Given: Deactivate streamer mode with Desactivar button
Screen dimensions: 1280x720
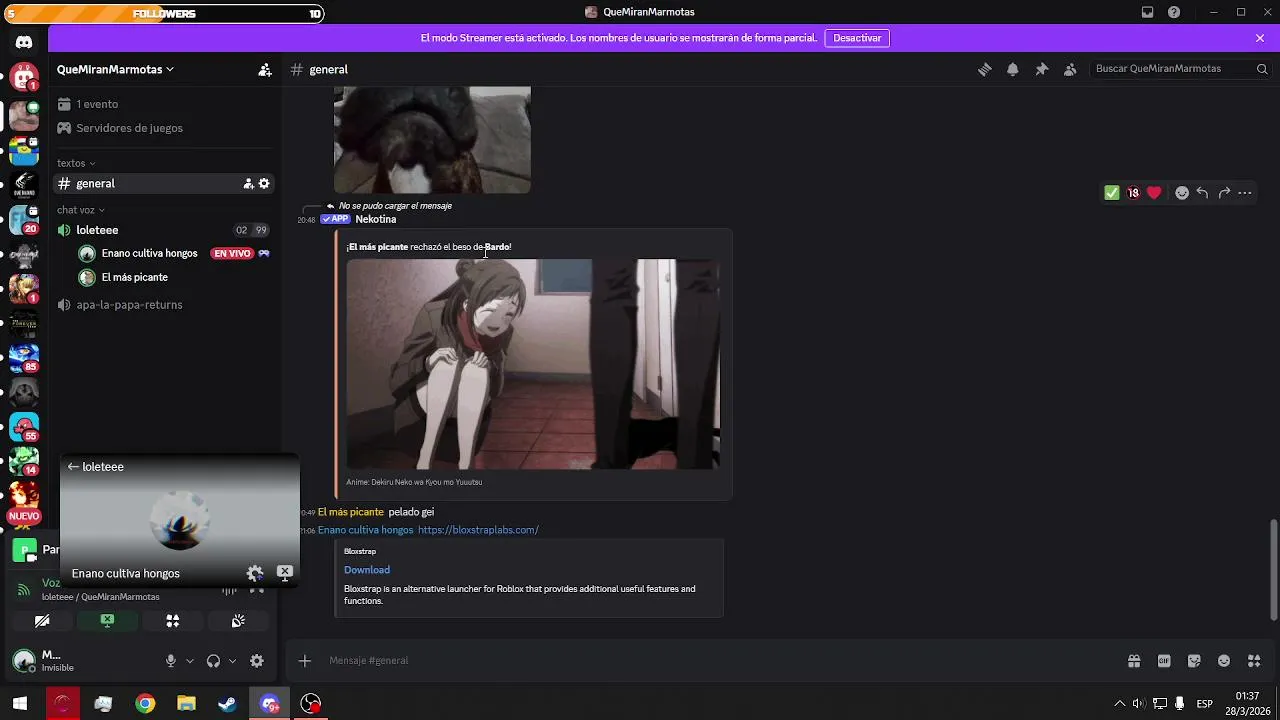Looking at the screenshot, I should coord(857,38).
